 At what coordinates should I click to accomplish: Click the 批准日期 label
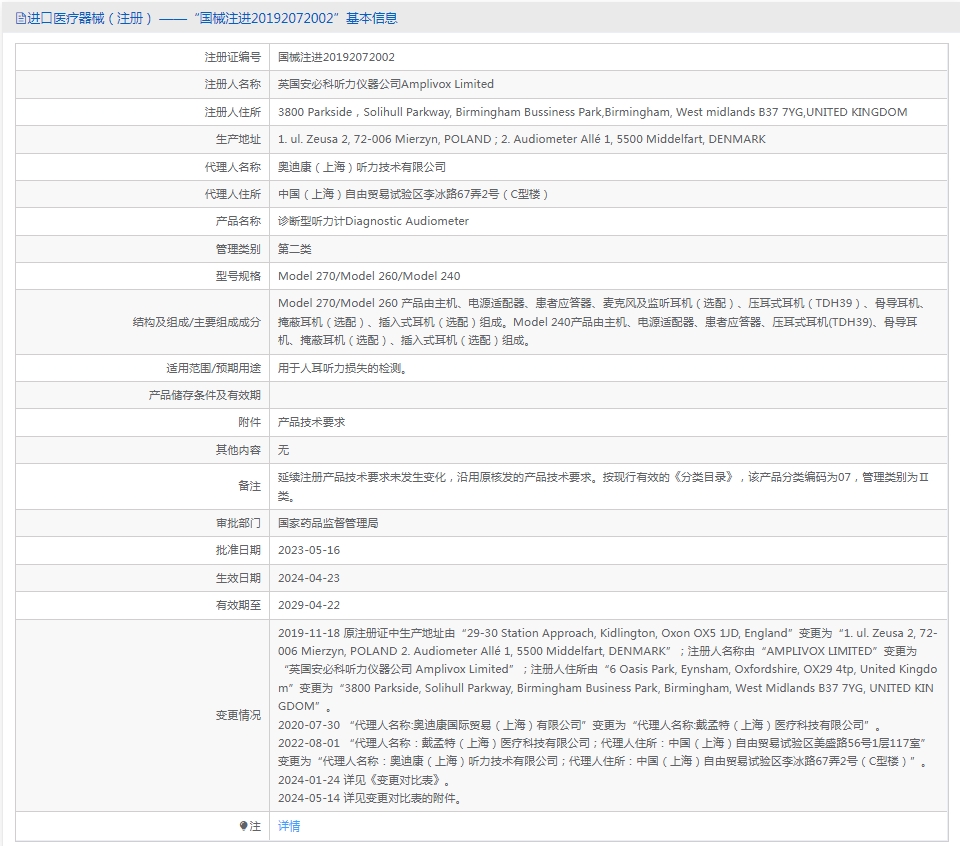click(238, 550)
